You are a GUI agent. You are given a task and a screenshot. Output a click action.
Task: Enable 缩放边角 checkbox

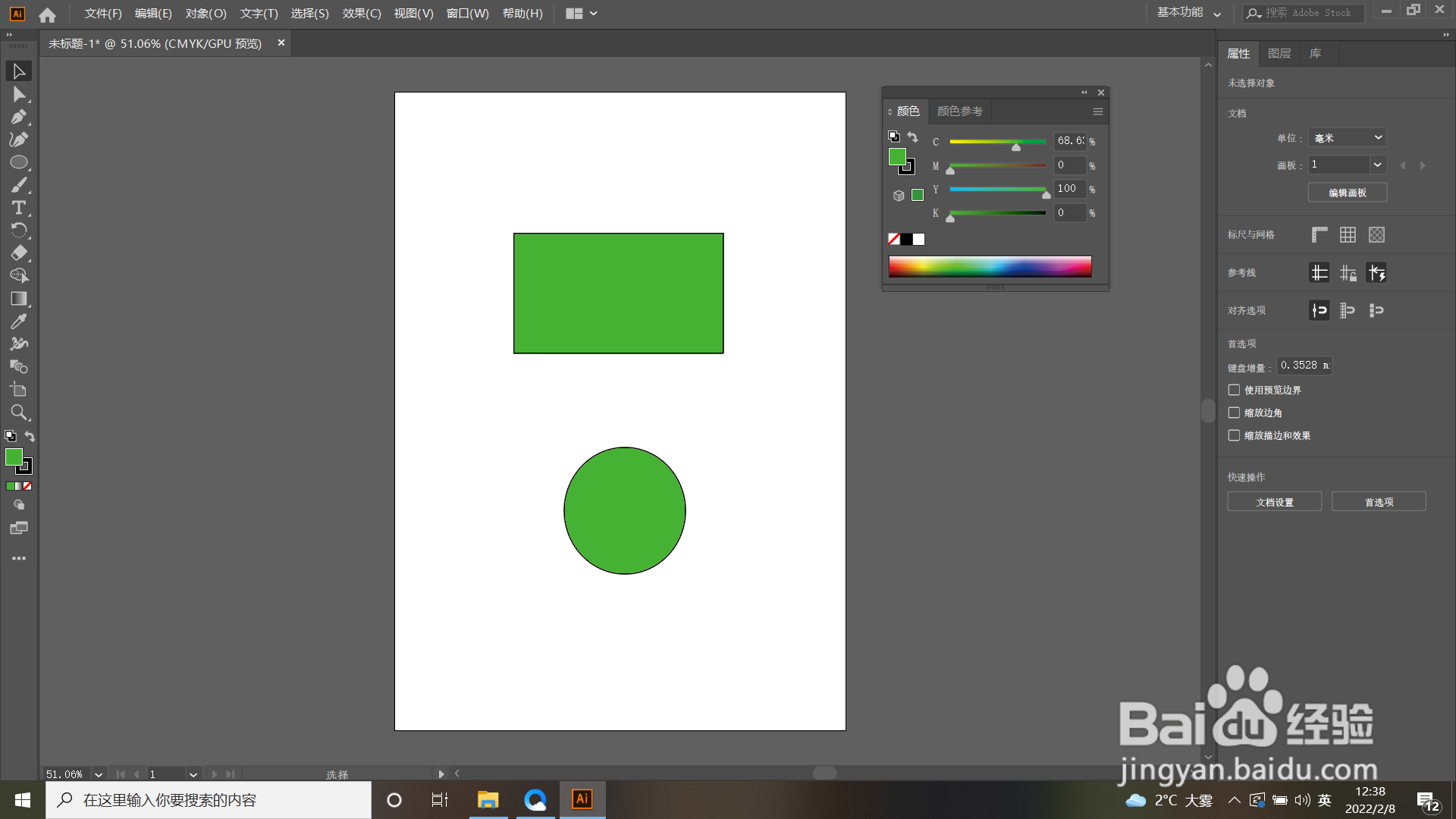pos(1234,413)
